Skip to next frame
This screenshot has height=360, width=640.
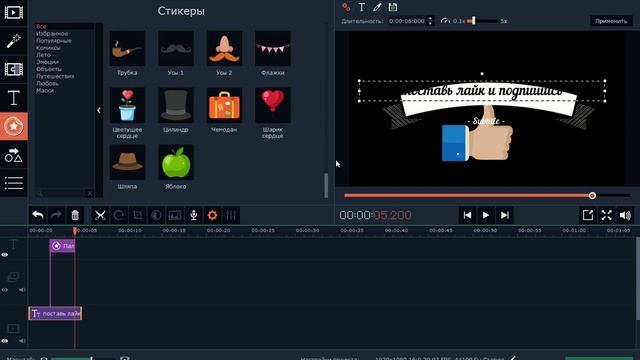505,215
